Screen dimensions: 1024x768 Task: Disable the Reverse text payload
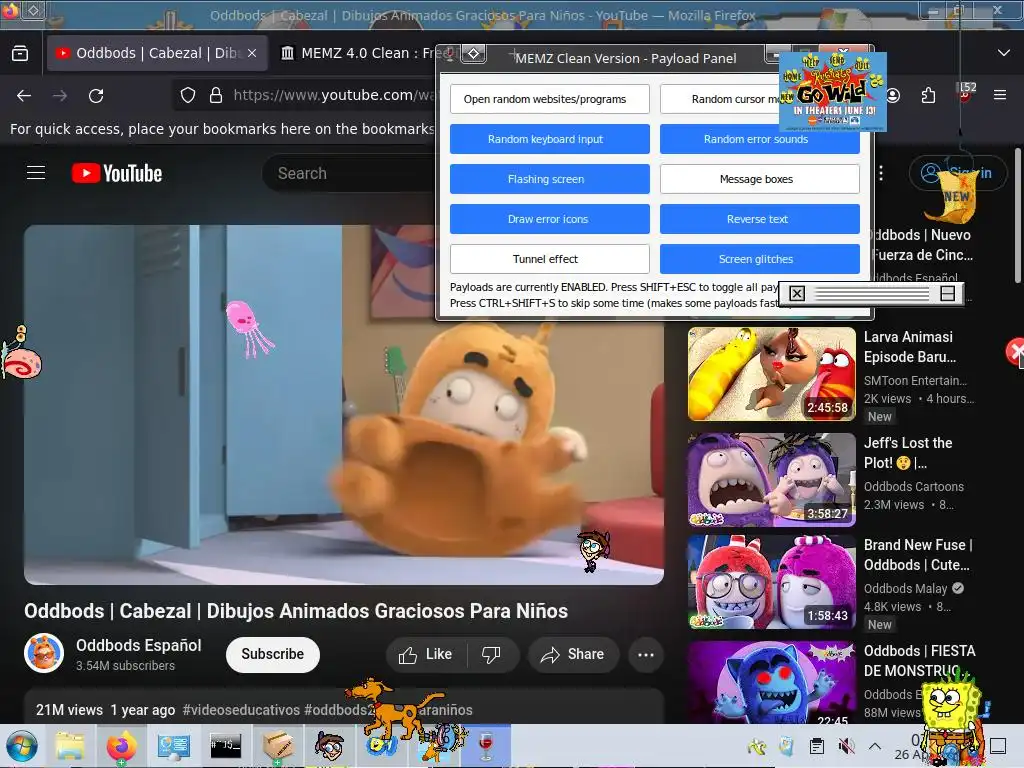pyautogui.click(x=760, y=219)
